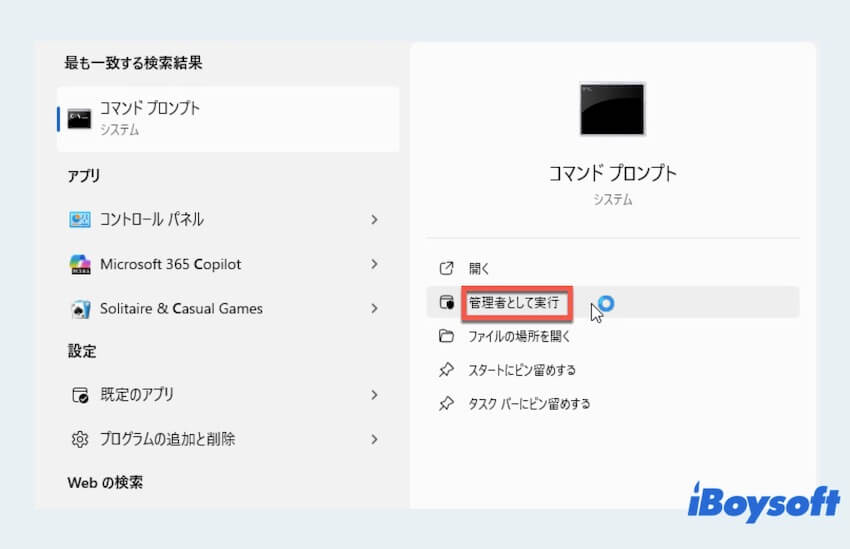
Task: Expand the コントロール パネル chevron arrow
Action: click(374, 220)
